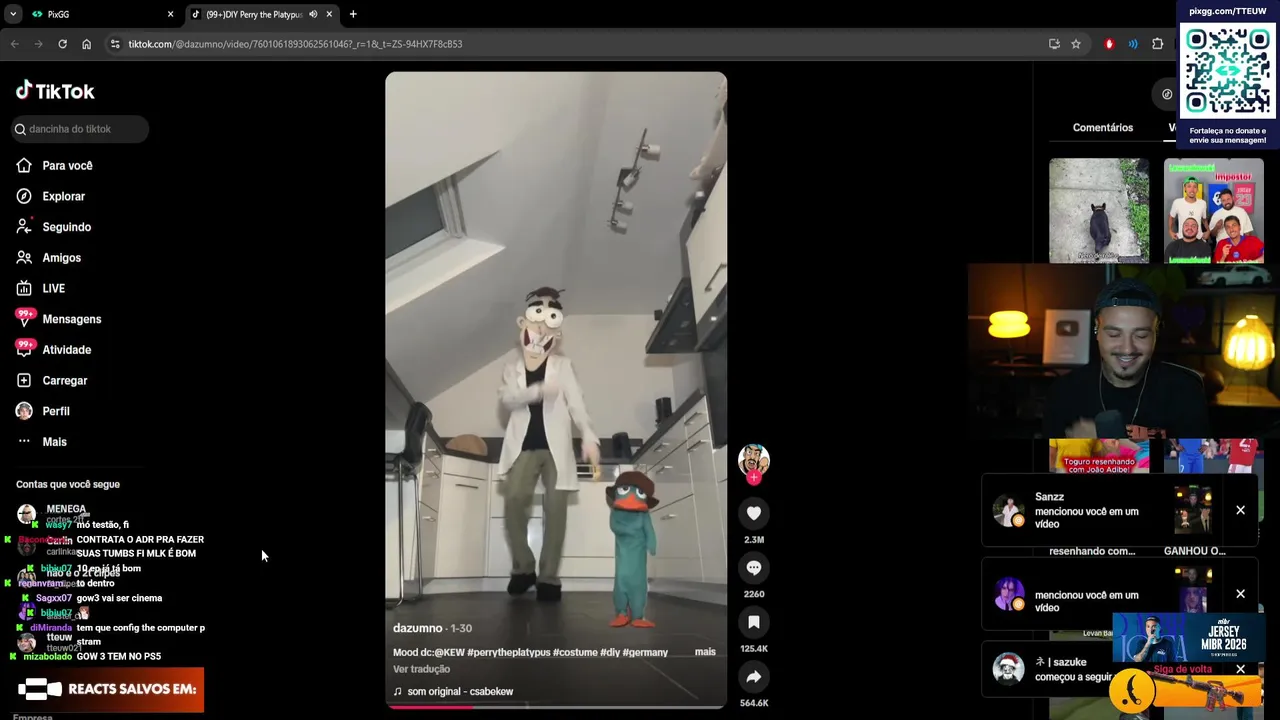Open dazumno username link
Screen dimensions: 1280x720
coord(417,628)
